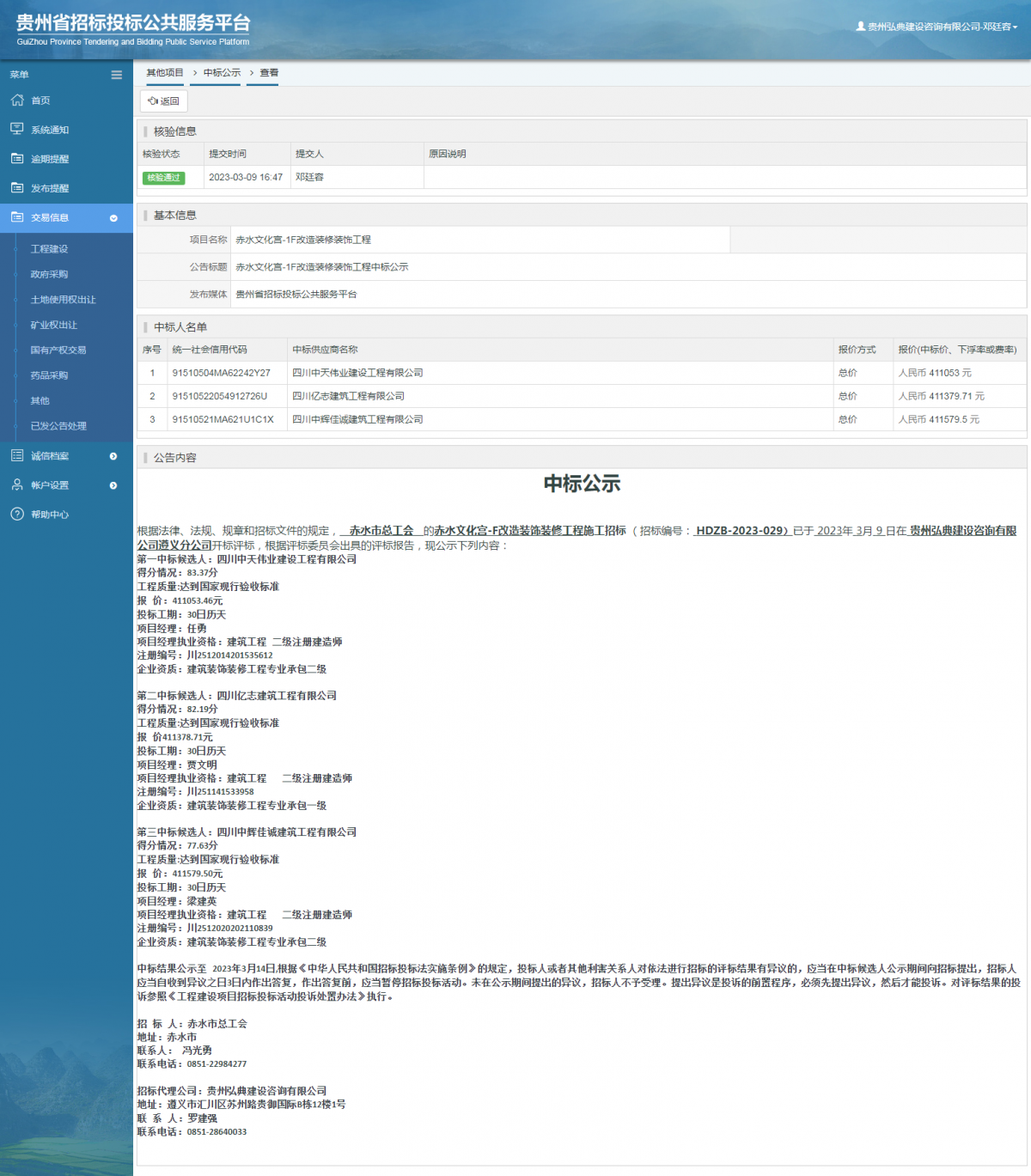This screenshot has height=1176, width=1031.
Task: Open the user account dropdown 邓廷容
Action: tap(936, 27)
